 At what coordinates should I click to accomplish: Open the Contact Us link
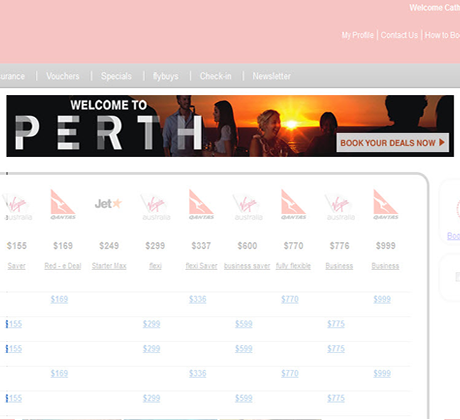point(399,35)
